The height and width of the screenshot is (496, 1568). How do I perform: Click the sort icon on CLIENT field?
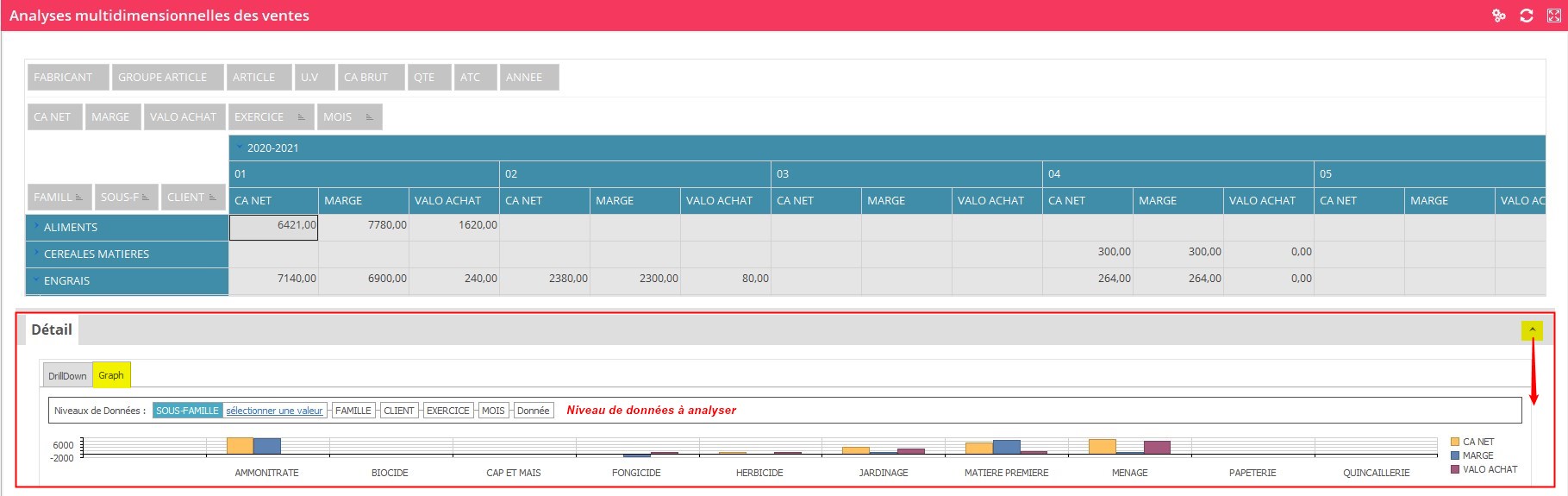coord(213,198)
